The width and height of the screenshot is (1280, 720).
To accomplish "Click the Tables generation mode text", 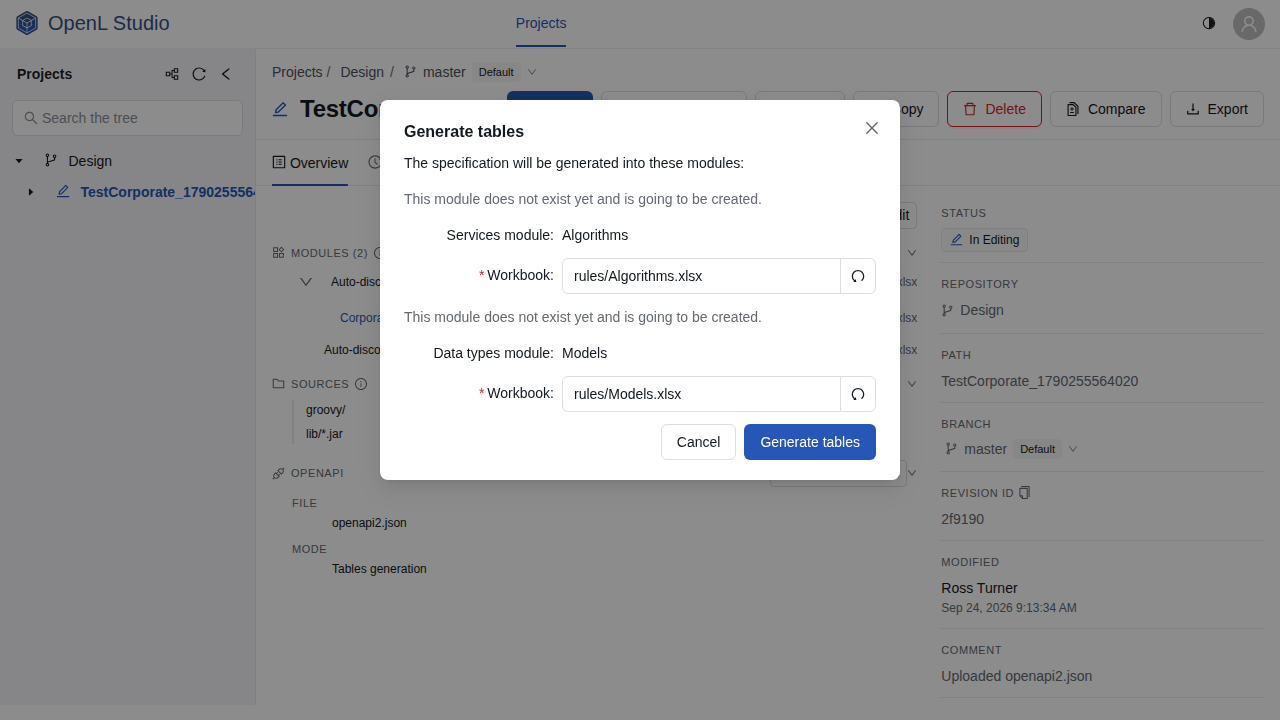I will point(379,569).
